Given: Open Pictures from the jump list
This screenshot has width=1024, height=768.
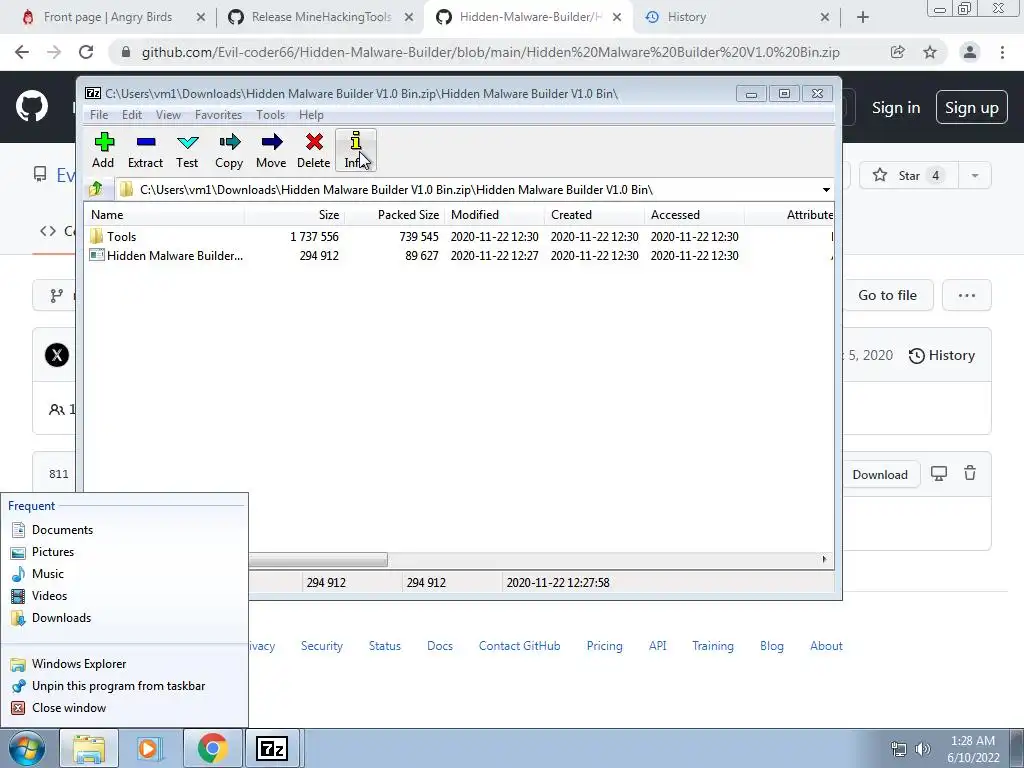Looking at the screenshot, I should click(124, 552).
